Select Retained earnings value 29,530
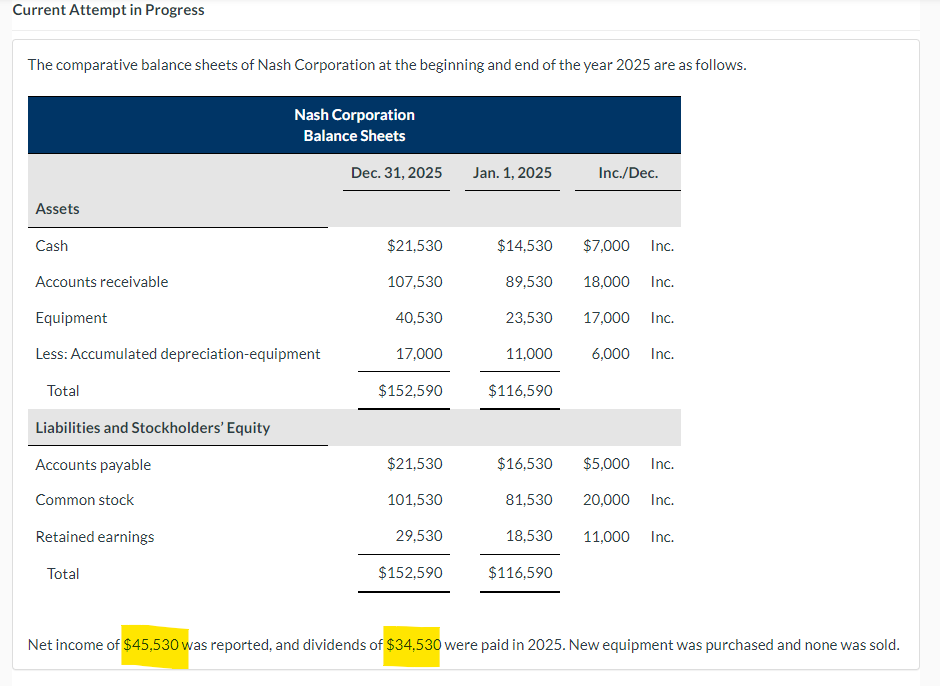Viewport: 940px width, 686px height. coord(419,535)
